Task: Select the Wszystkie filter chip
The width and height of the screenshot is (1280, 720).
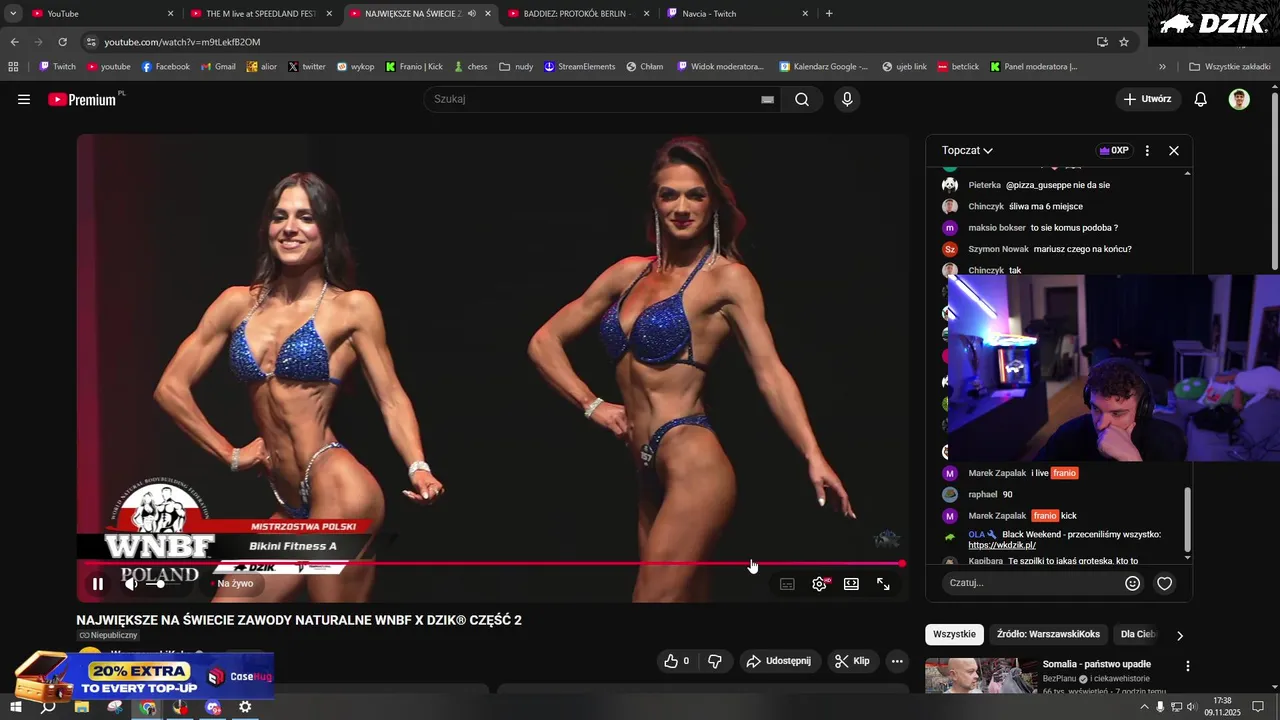Action: (x=954, y=634)
